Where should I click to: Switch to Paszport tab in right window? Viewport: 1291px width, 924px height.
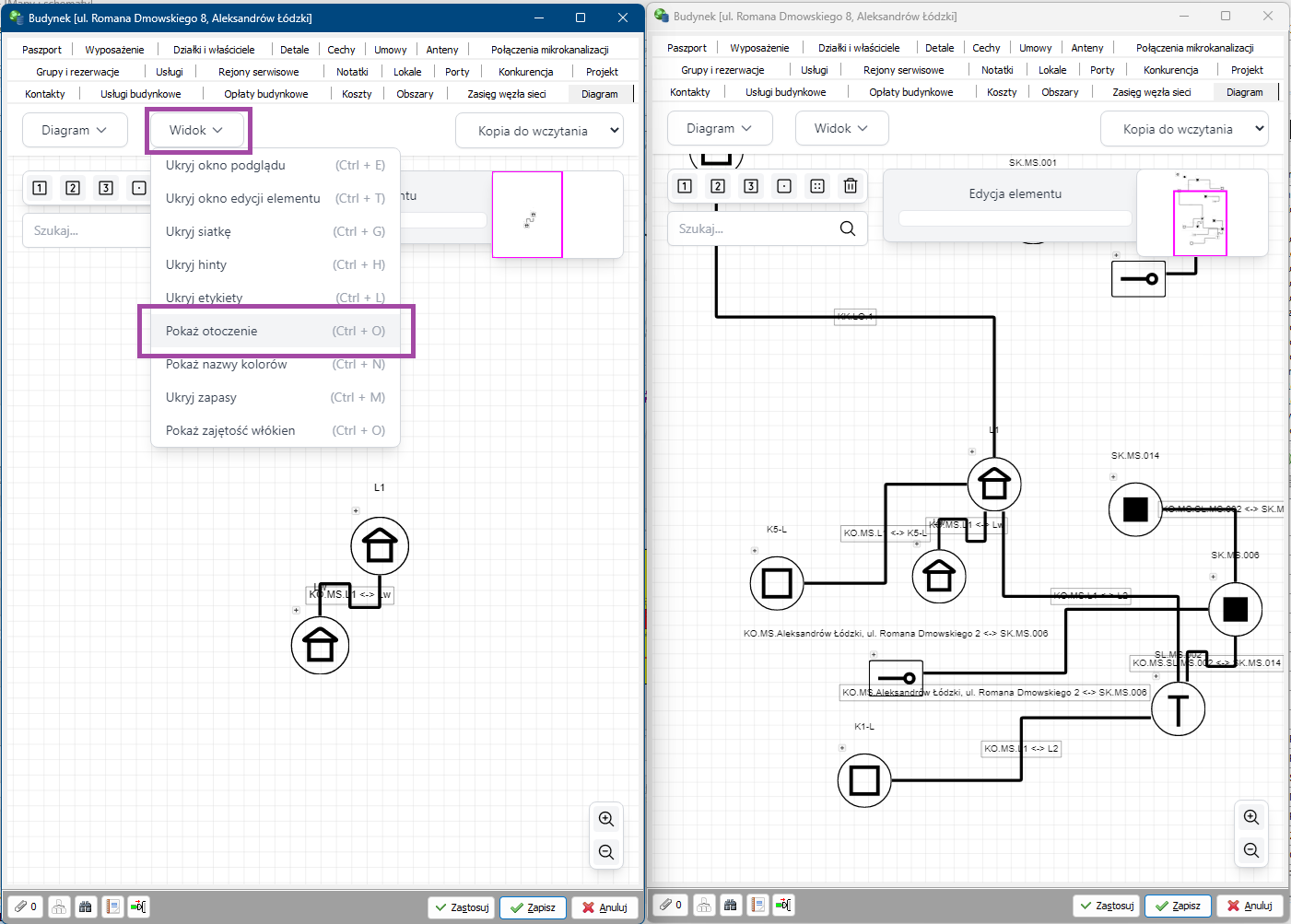point(687,48)
